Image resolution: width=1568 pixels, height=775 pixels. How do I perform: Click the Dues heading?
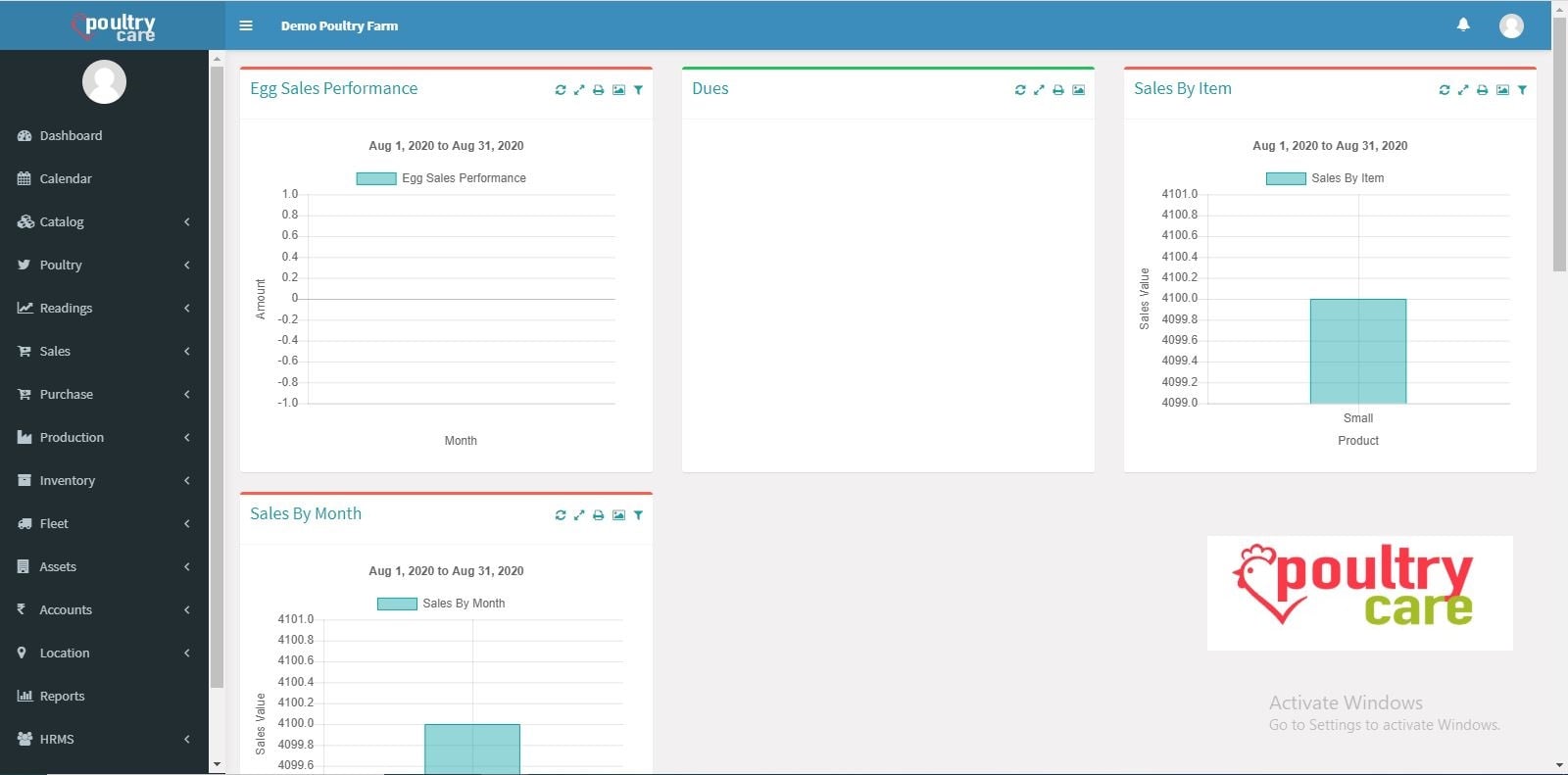pyautogui.click(x=710, y=88)
